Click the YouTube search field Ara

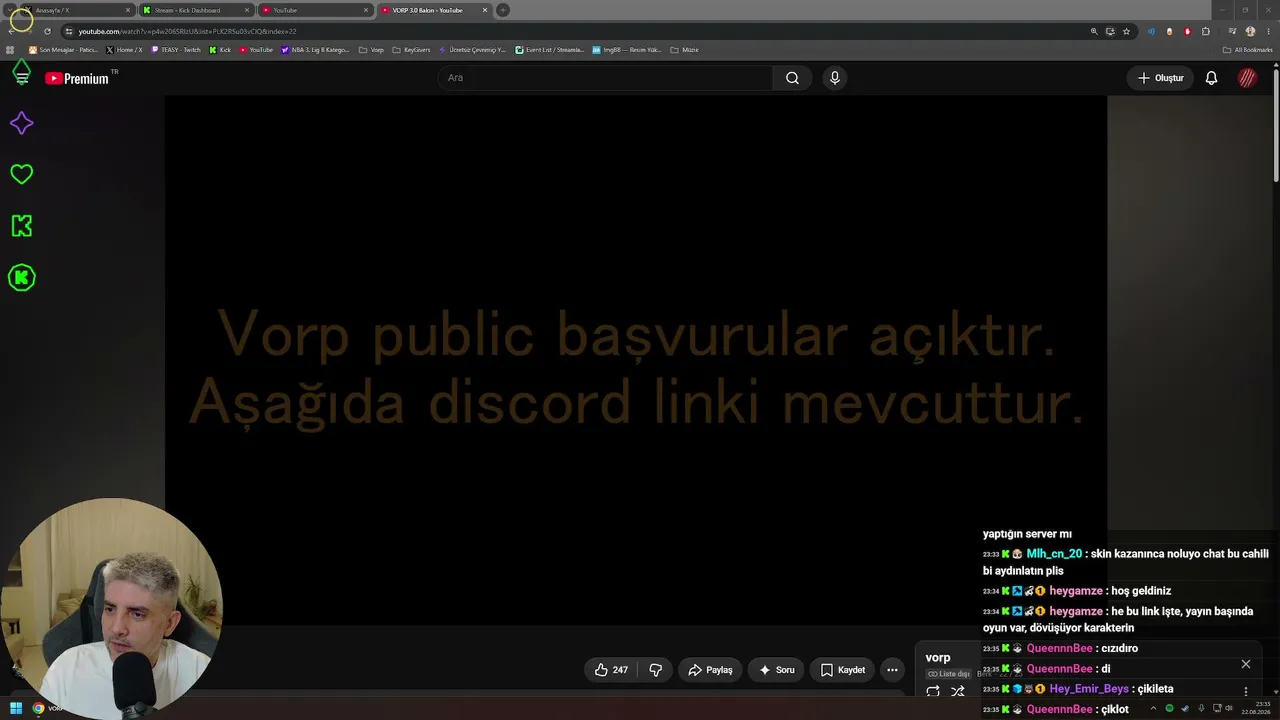pyautogui.click(x=605, y=78)
